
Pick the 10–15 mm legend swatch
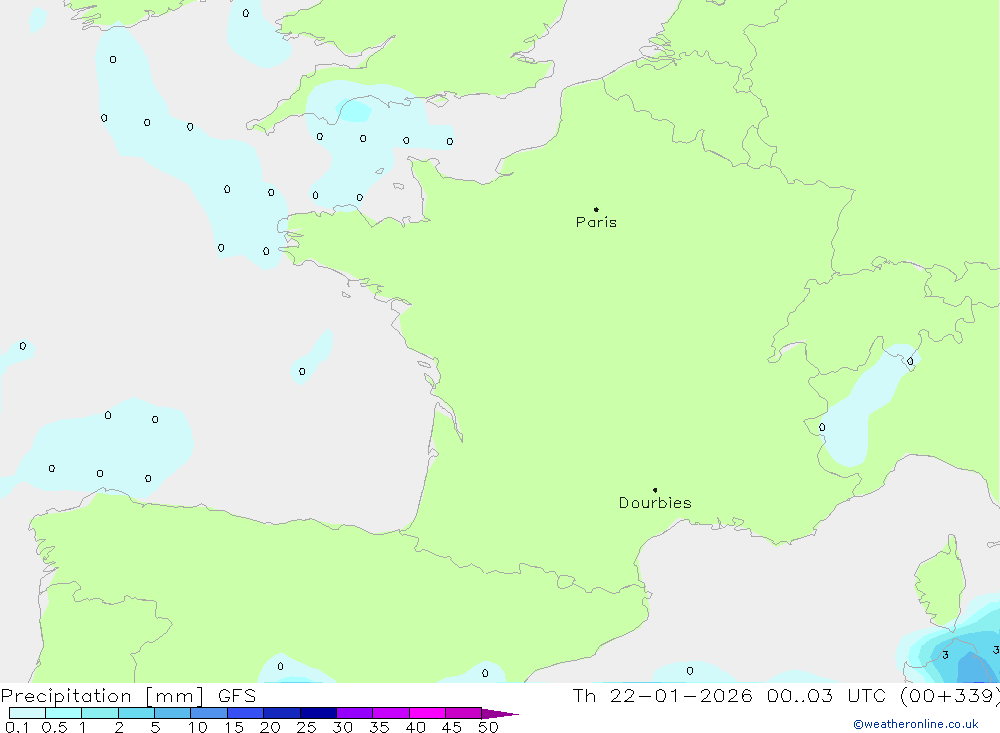point(209,713)
